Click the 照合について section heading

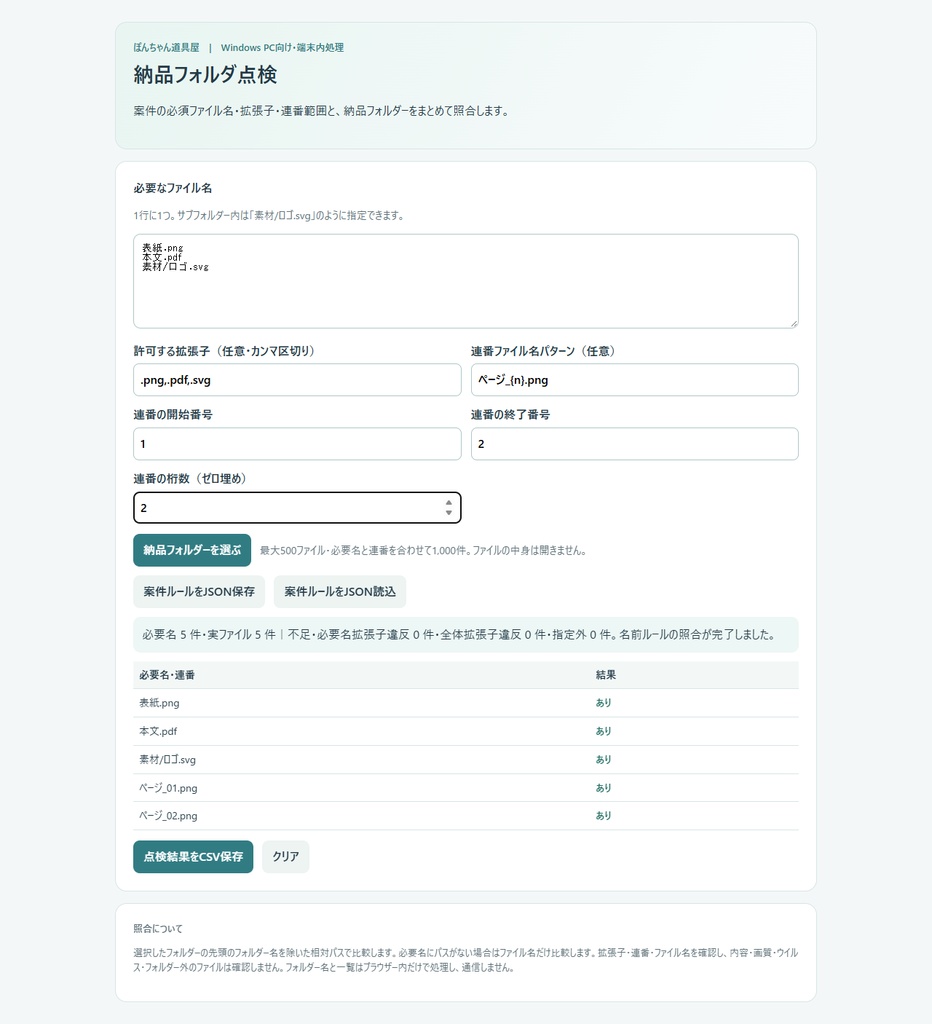click(x=158, y=929)
